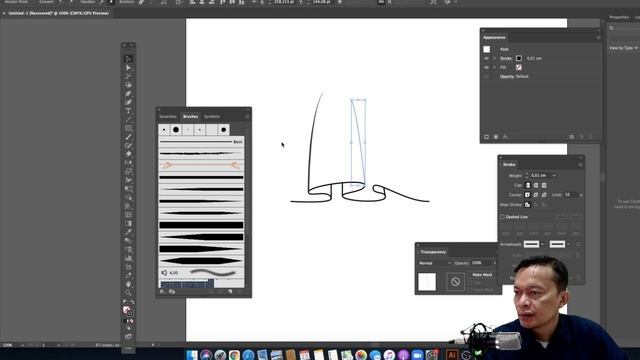Add New Fill in Appearance panel
This screenshot has width=640, height=360.
tap(496, 137)
